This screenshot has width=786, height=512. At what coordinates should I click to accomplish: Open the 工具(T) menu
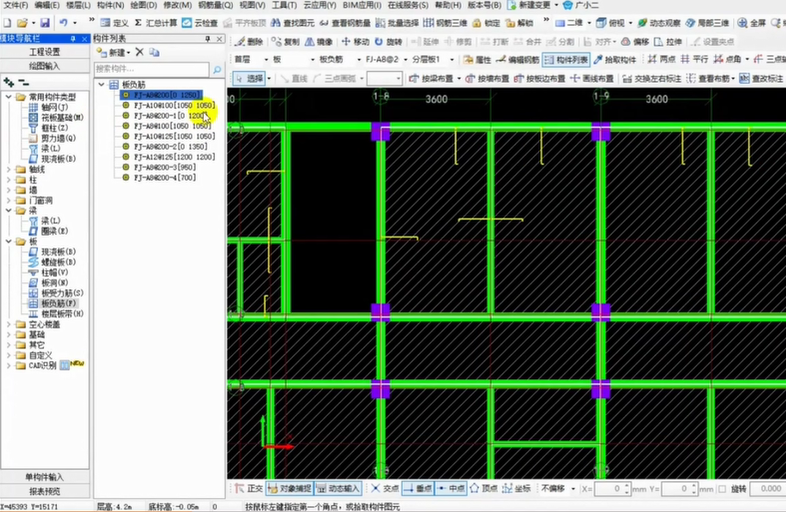(x=284, y=5)
